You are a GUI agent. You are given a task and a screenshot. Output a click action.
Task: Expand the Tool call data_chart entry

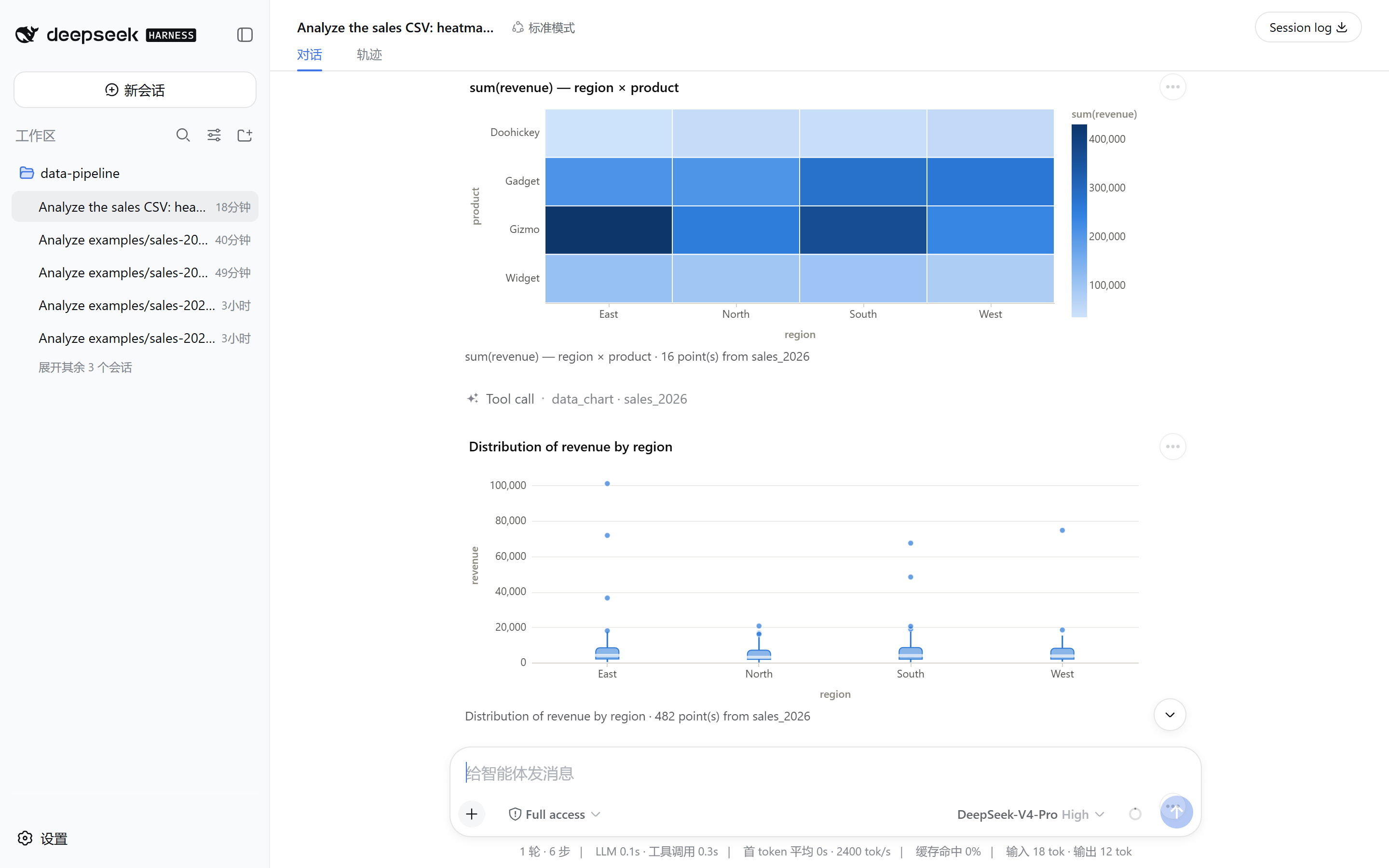click(577, 399)
